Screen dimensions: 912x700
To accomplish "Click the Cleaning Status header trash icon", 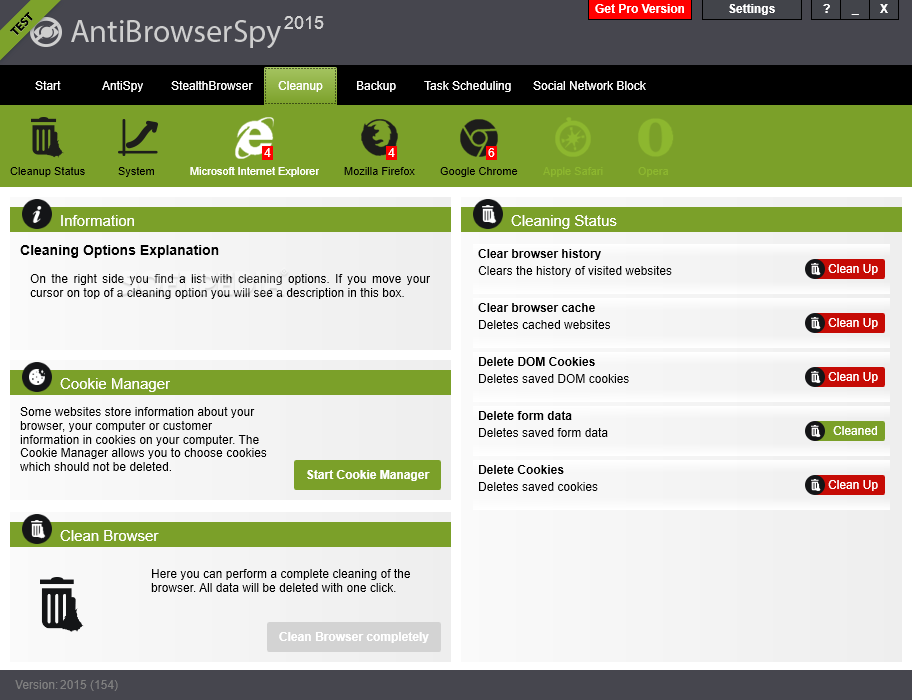I will (488, 214).
